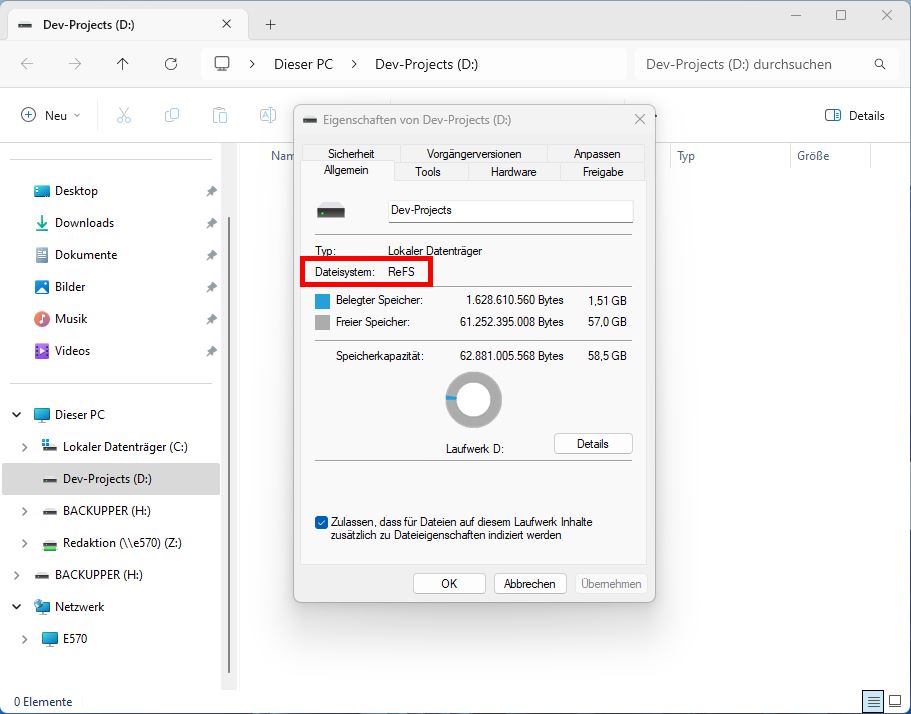
Task: Click the Copy icon in the toolbar
Action: click(x=172, y=114)
